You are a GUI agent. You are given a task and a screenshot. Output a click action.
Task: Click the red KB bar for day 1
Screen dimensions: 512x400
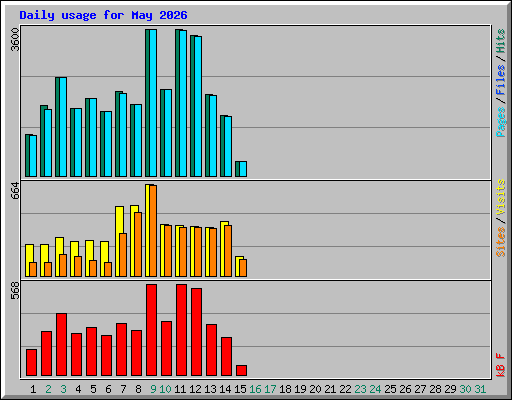[x=32, y=363]
